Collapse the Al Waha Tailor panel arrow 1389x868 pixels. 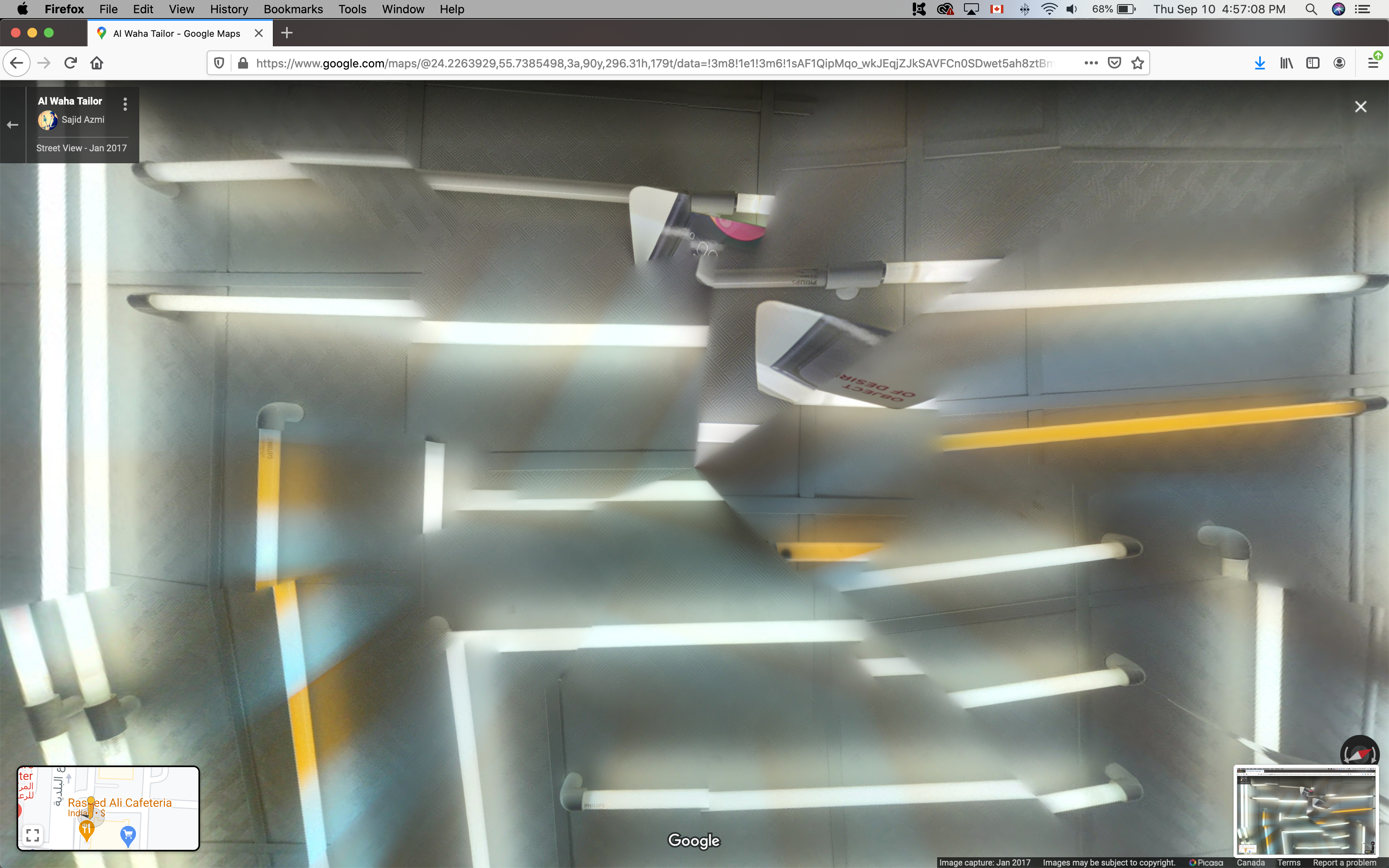pyautogui.click(x=13, y=124)
